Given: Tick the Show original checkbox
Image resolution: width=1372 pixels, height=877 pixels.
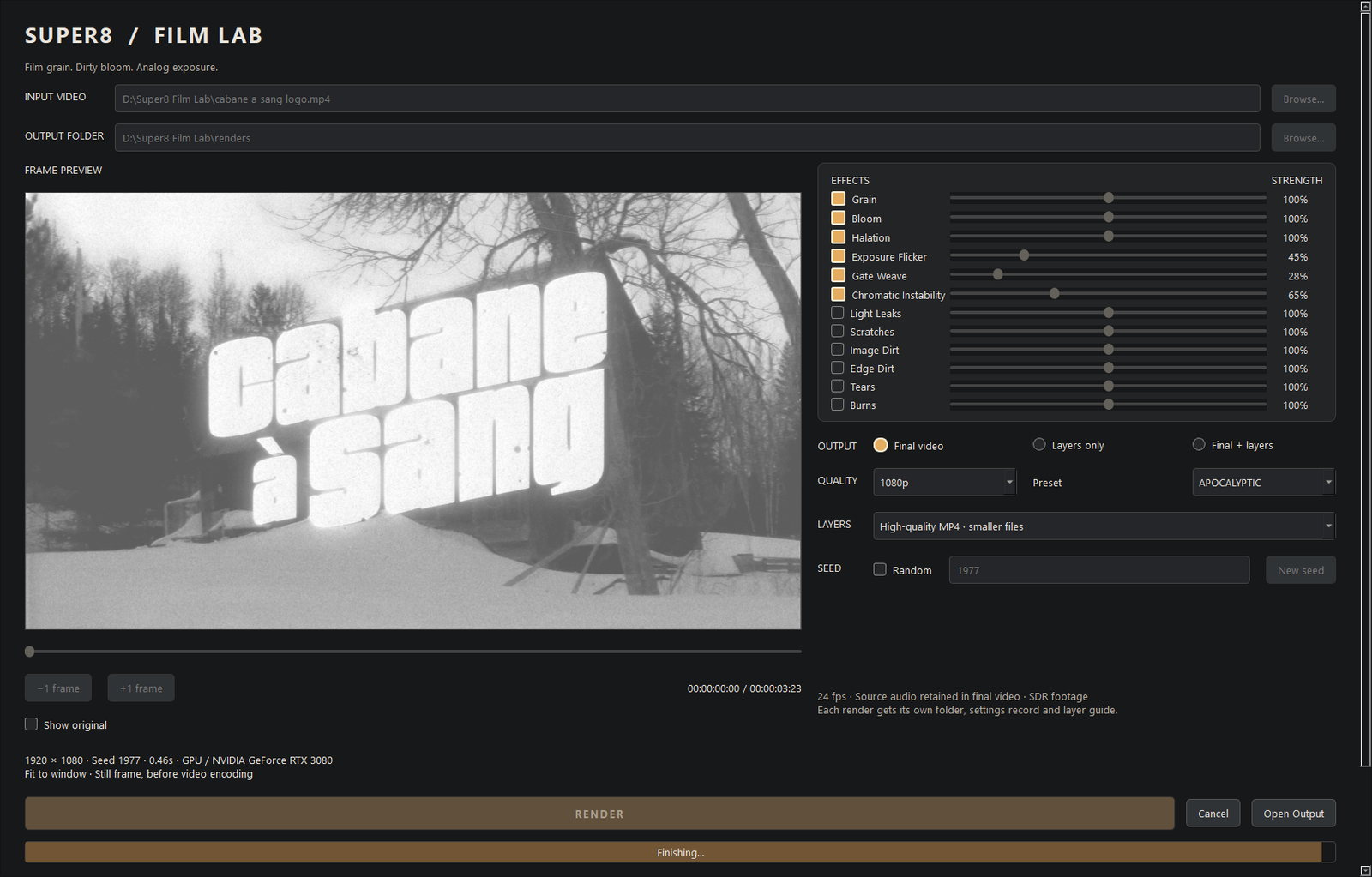Looking at the screenshot, I should 31,724.
